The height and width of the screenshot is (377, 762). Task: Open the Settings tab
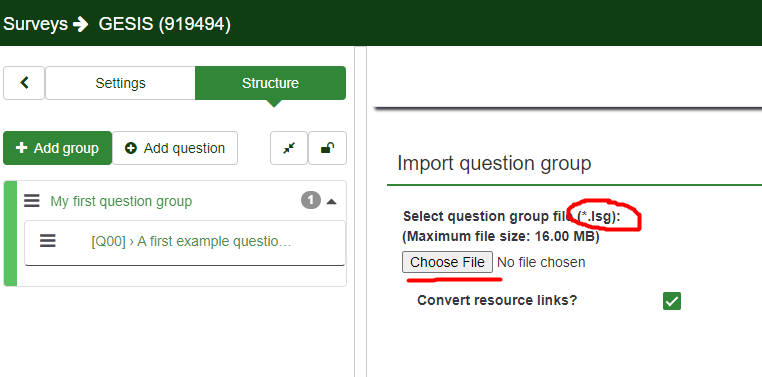pos(120,83)
